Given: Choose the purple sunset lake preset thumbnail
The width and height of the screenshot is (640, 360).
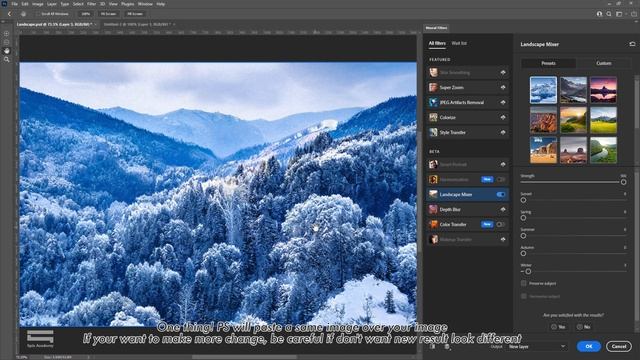Looking at the screenshot, I should coord(603,90).
